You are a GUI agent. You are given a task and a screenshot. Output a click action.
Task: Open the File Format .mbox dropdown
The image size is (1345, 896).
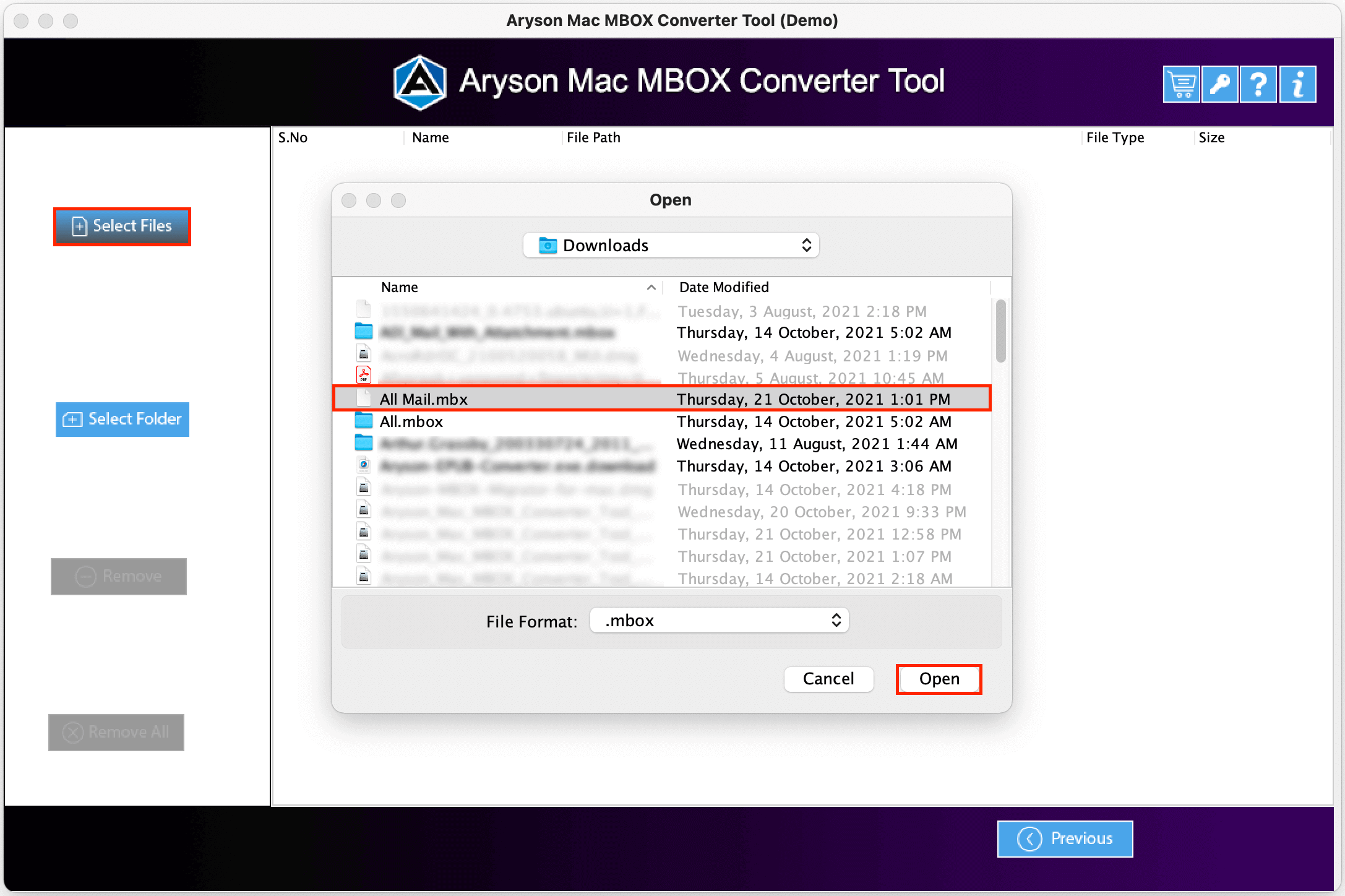pyautogui.click(x=719, y=621)
